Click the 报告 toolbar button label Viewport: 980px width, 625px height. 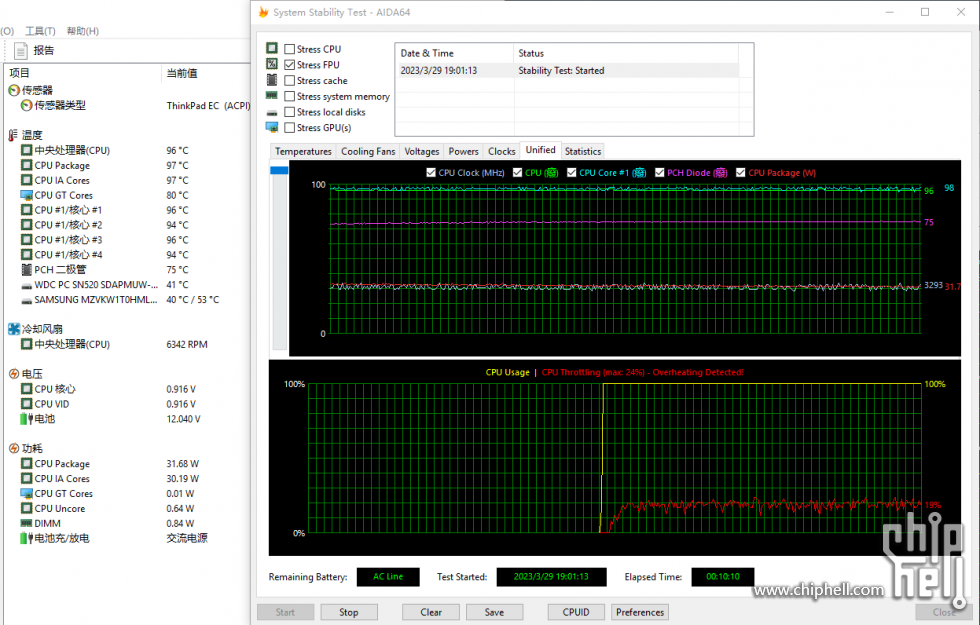(44, 51)
